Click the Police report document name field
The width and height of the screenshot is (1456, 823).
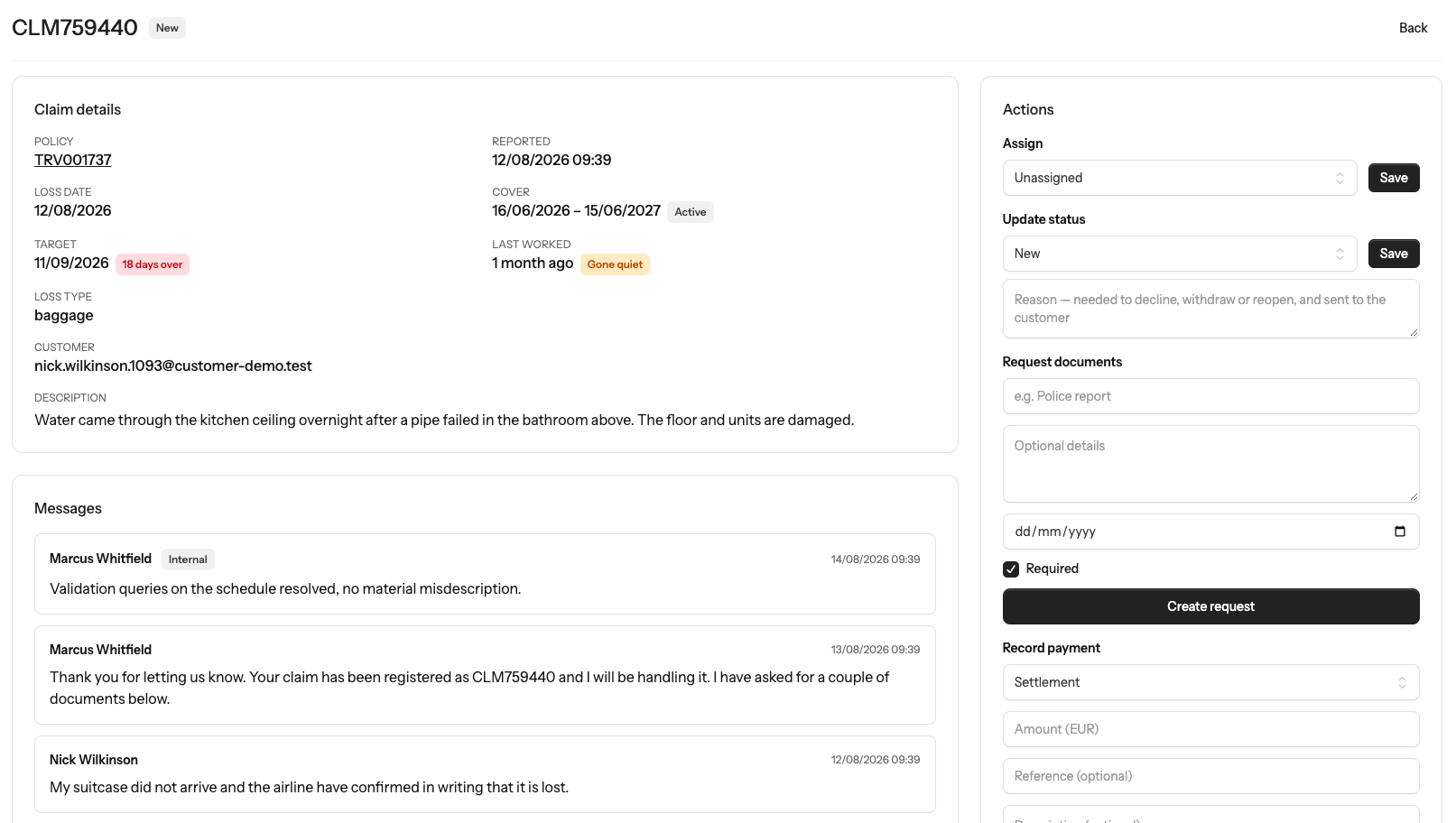pos(1210,396)
